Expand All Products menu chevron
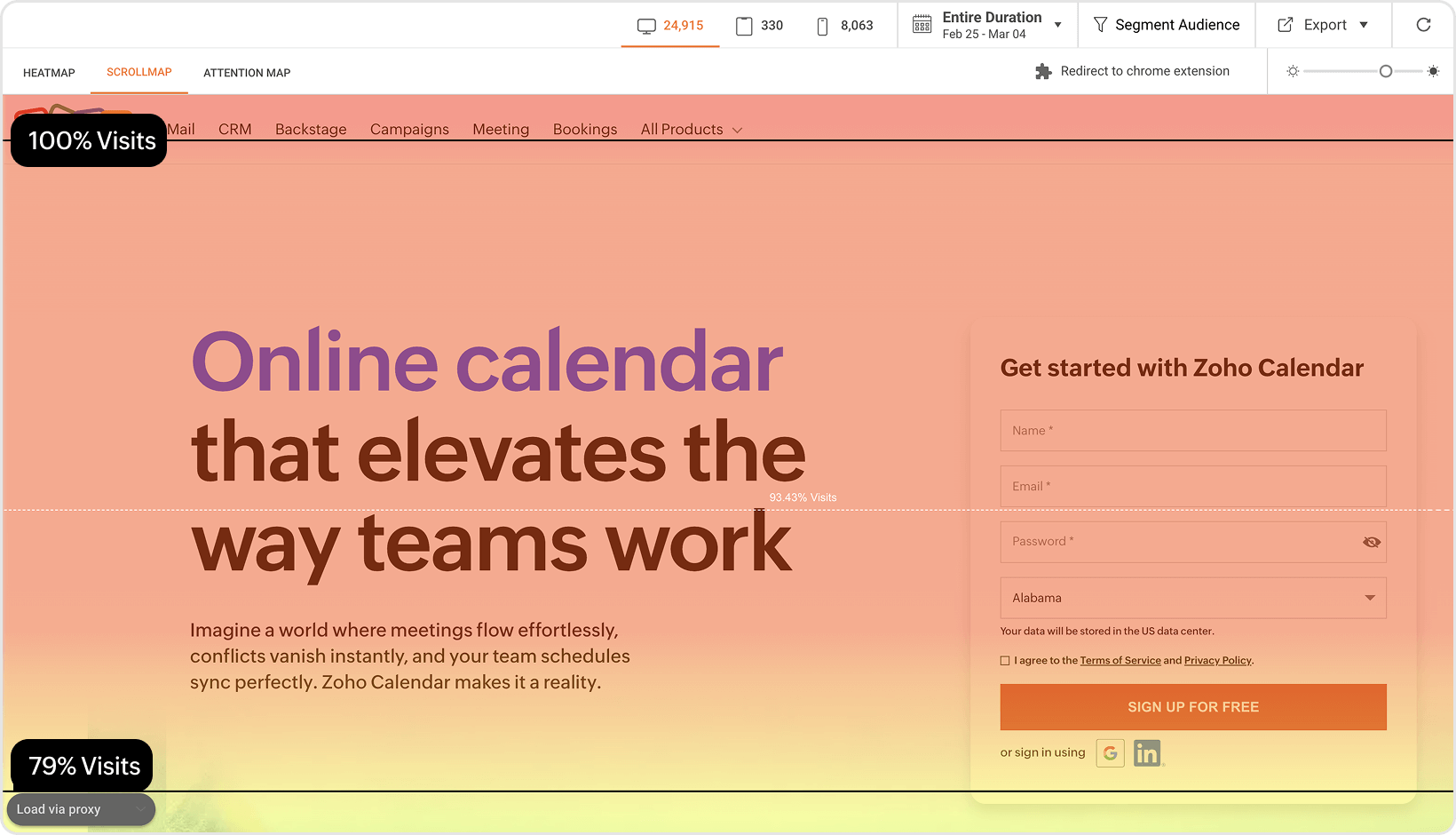 click(x=737, y=131)
